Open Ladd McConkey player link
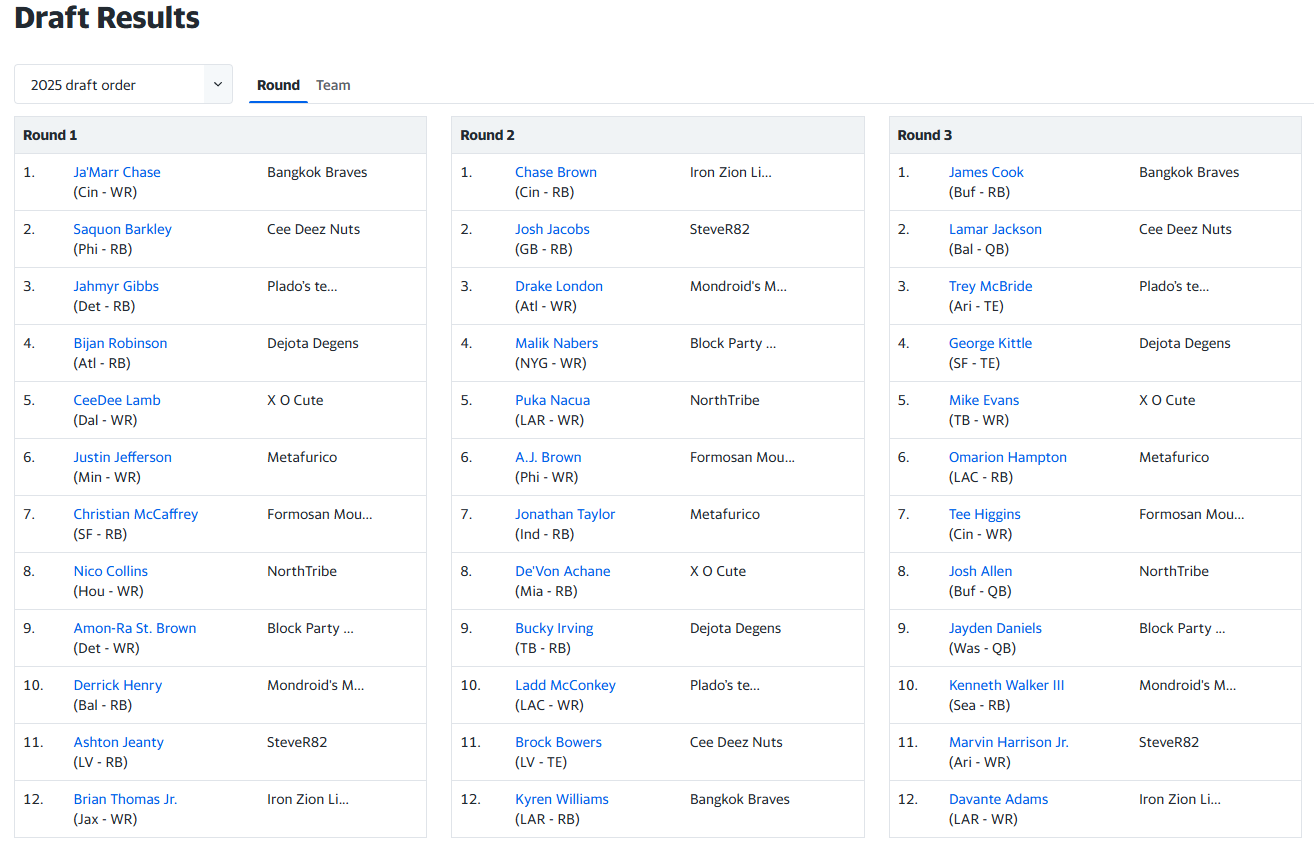The width and height of the screenshot is (1314, 848). coord(565,685)
